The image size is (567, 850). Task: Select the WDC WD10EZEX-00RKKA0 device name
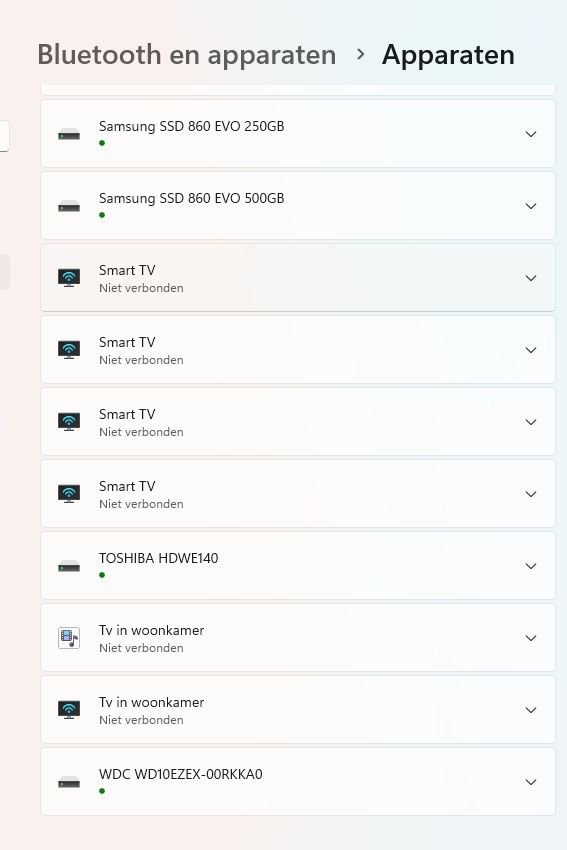[181, 774]
